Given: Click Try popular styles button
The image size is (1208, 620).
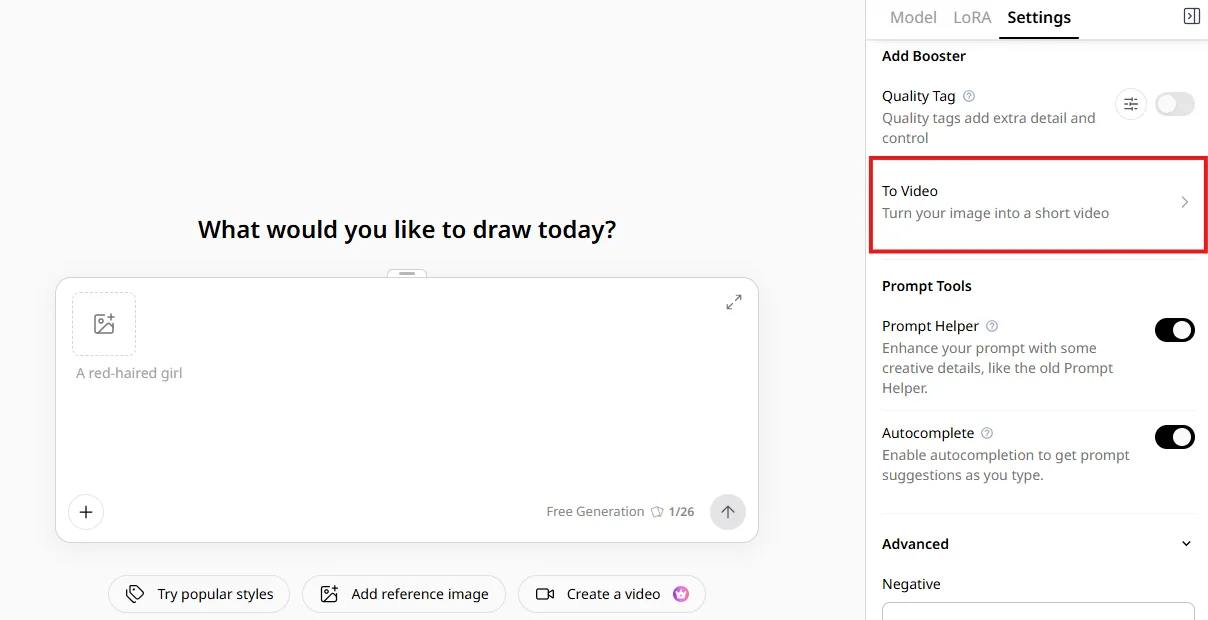Looking at the screenshot, I should (x=199, y=594).
